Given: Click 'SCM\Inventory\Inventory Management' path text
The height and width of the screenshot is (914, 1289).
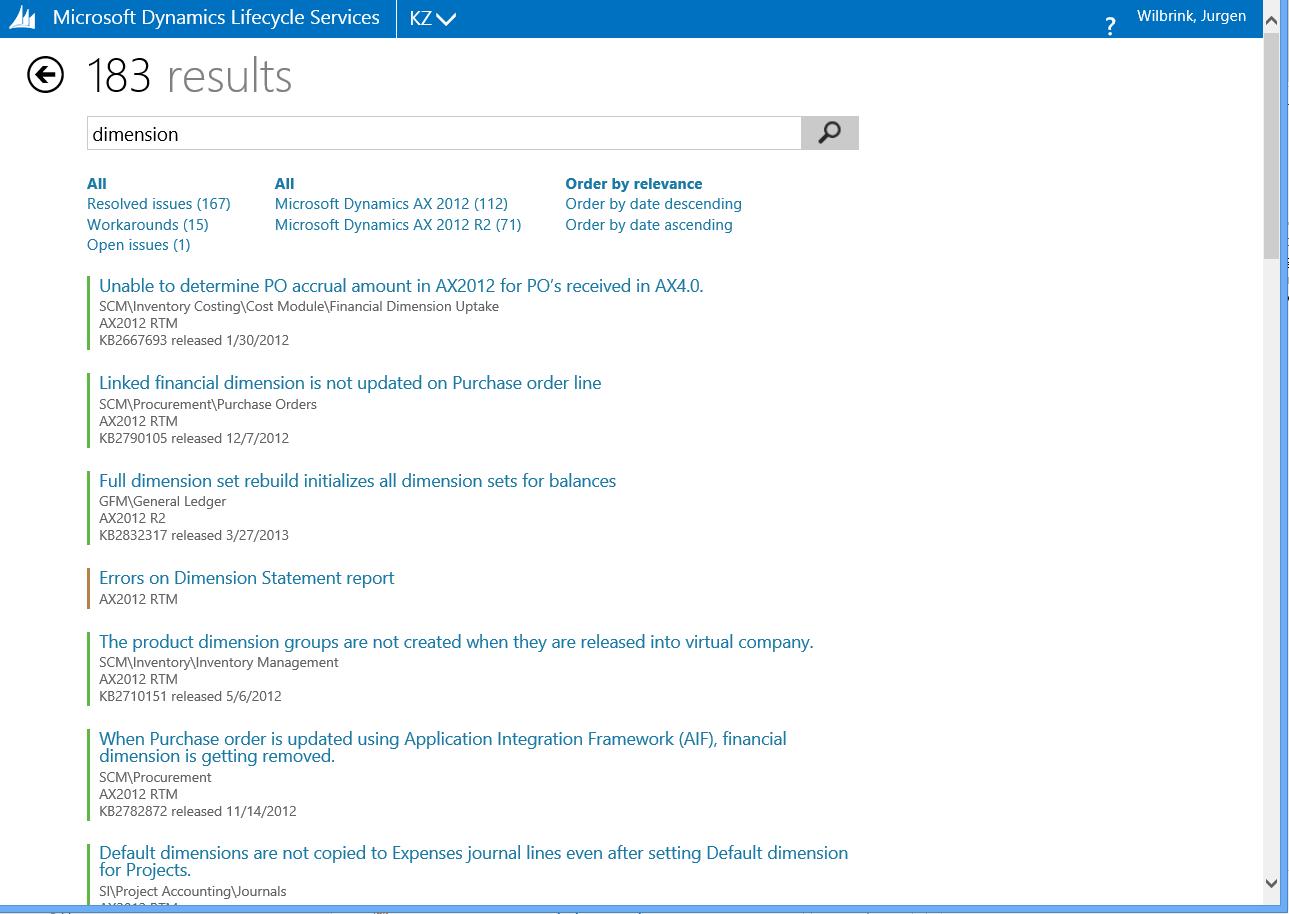Looking at the screenshot, I should (219, 662).
